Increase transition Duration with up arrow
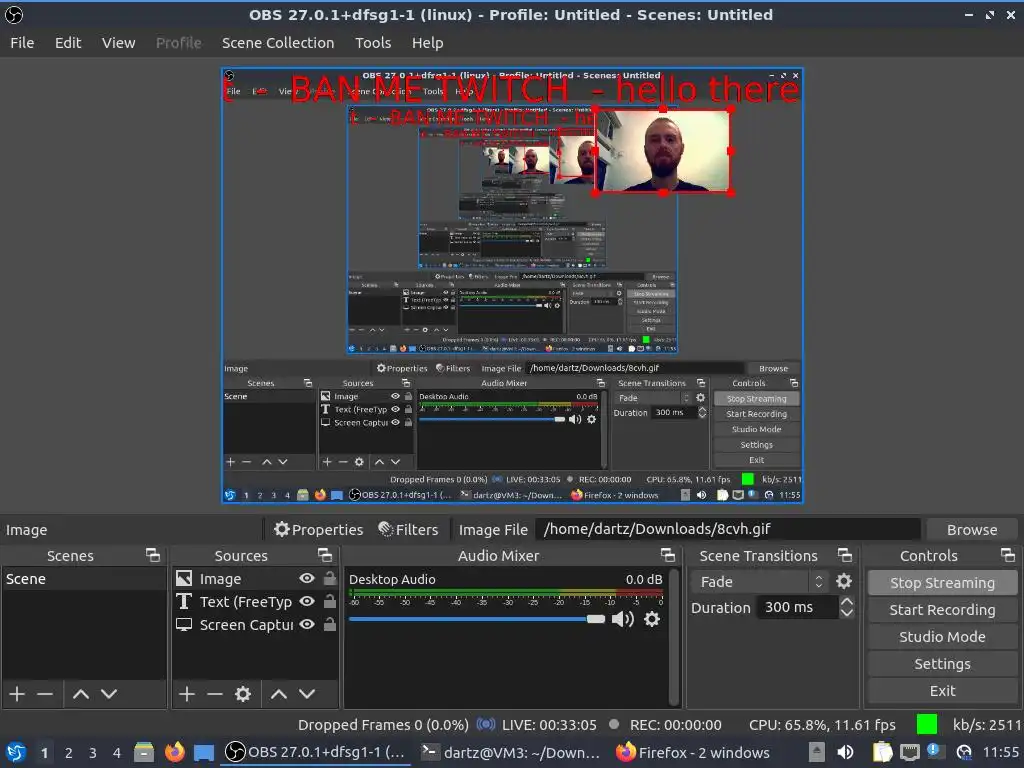Viewport: 1024px width, 768px height. click(x=846, y=603)
